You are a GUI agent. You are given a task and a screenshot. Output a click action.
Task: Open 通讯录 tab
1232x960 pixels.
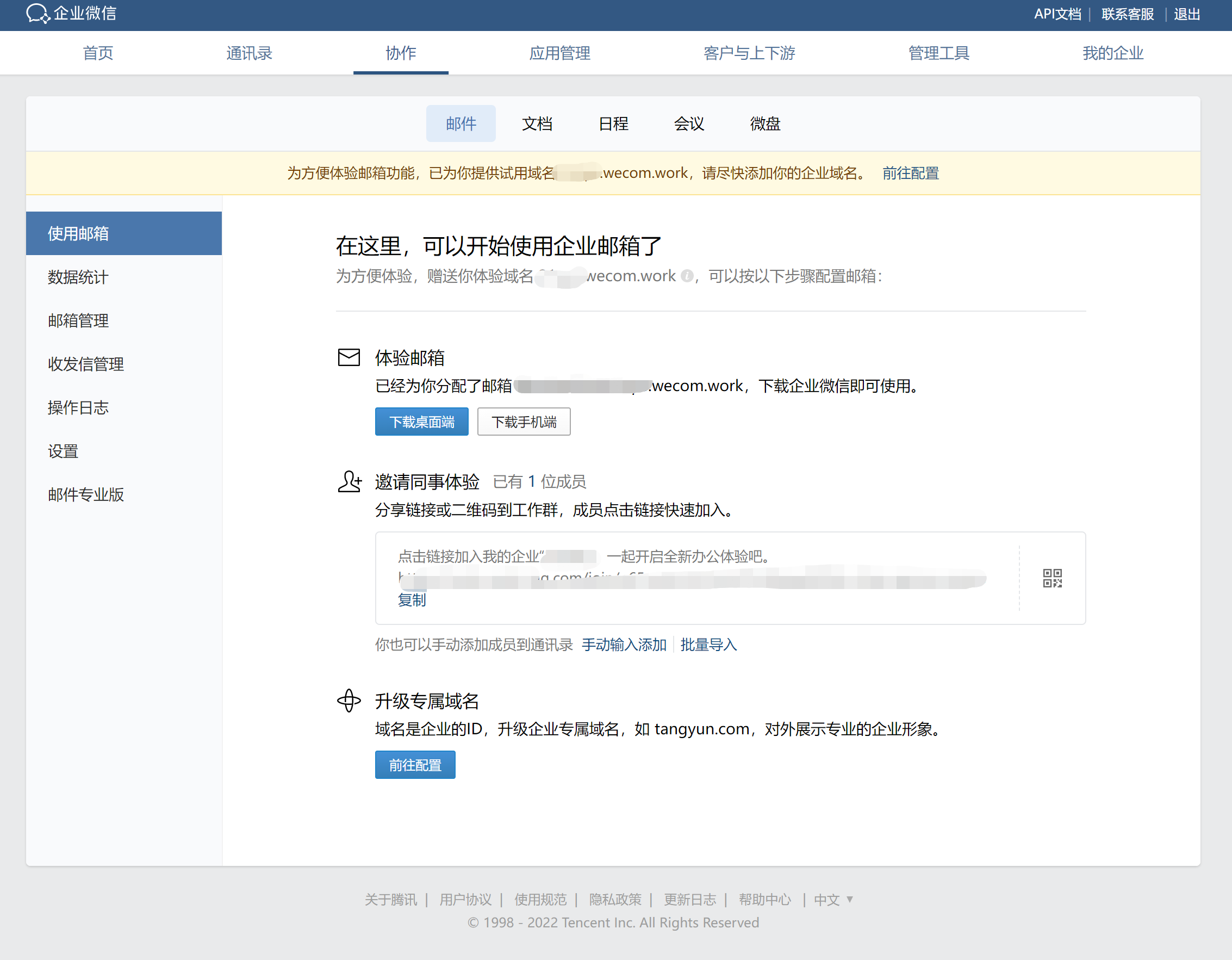[250, 53]
